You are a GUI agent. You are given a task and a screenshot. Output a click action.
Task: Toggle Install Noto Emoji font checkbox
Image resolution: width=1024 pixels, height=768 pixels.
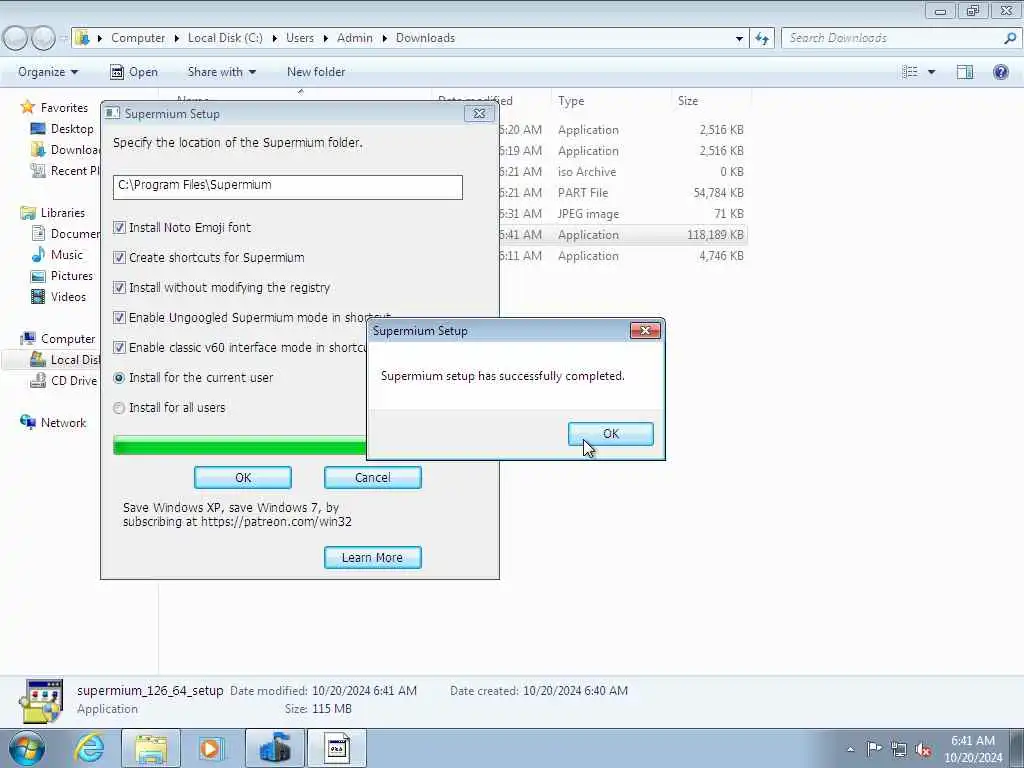click(119, 227)
